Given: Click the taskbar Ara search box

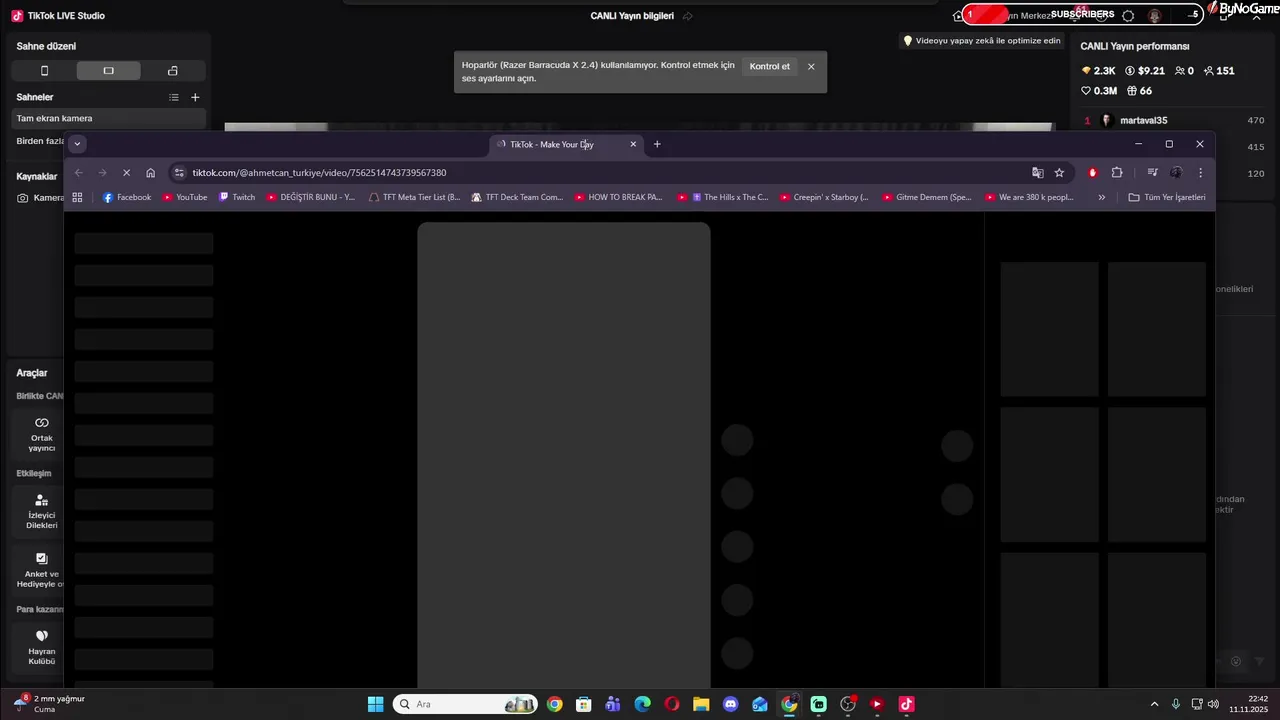Looking at the screenshot, I should (465, 704).
